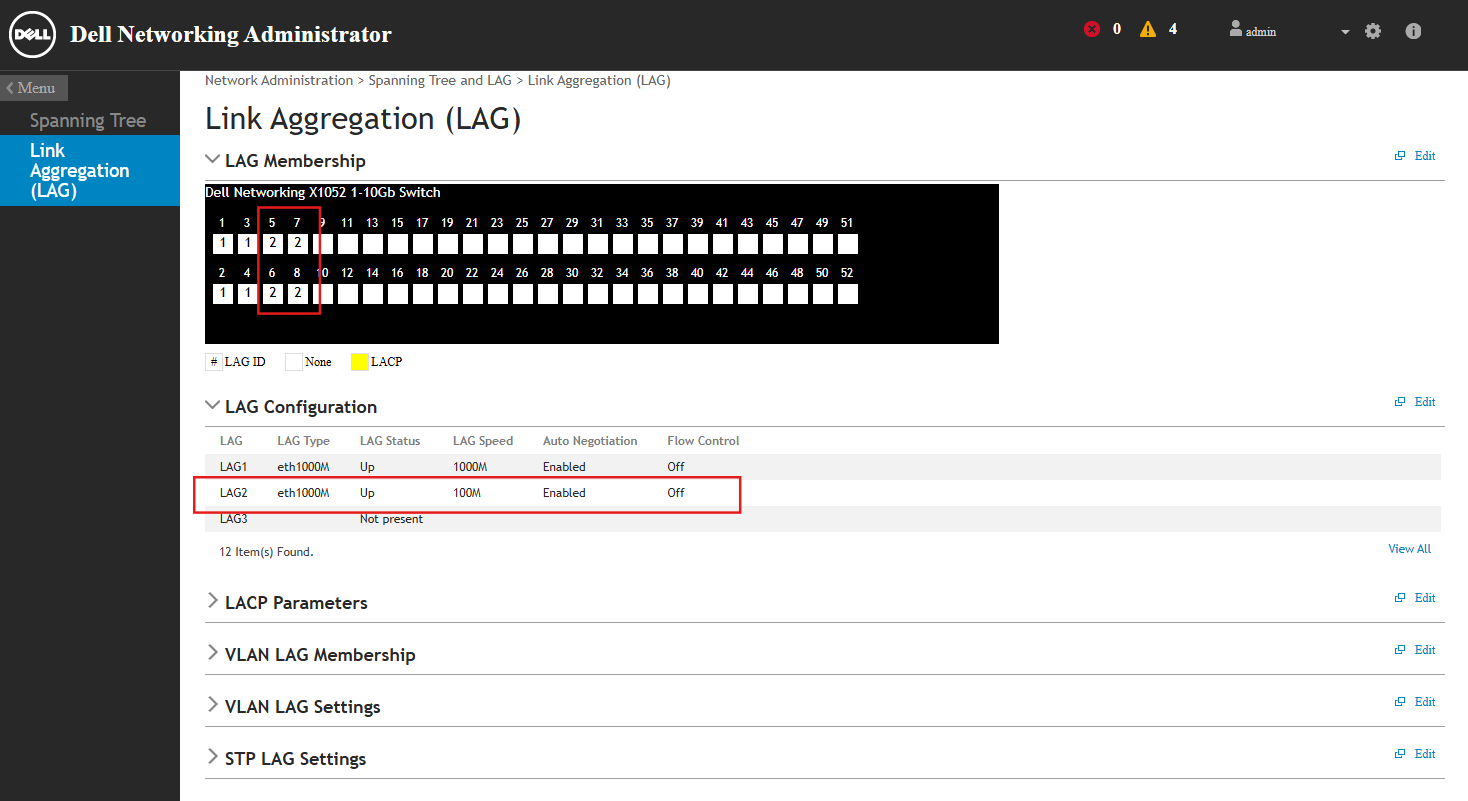Open the red error alerts icon
The image size is (1468, 801).
[x=1092, y=29]
